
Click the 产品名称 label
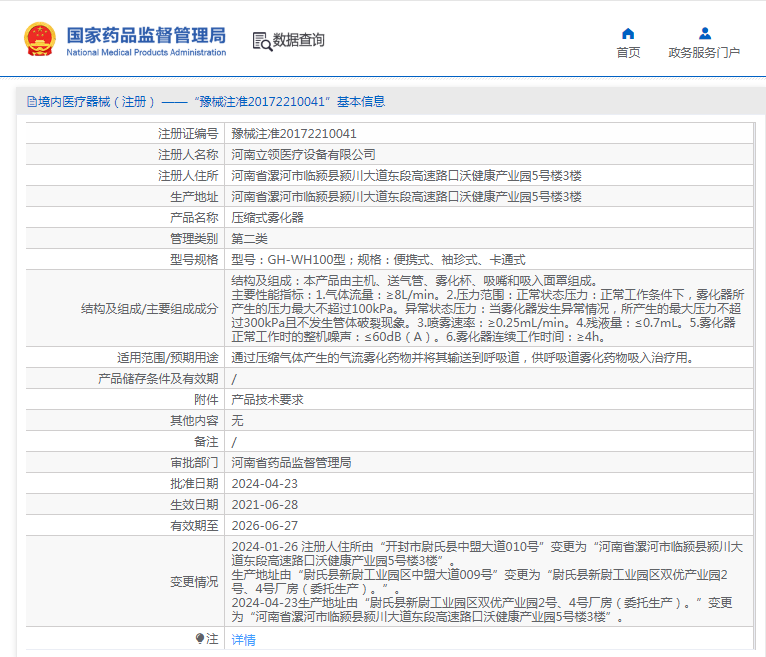point(194,218)
